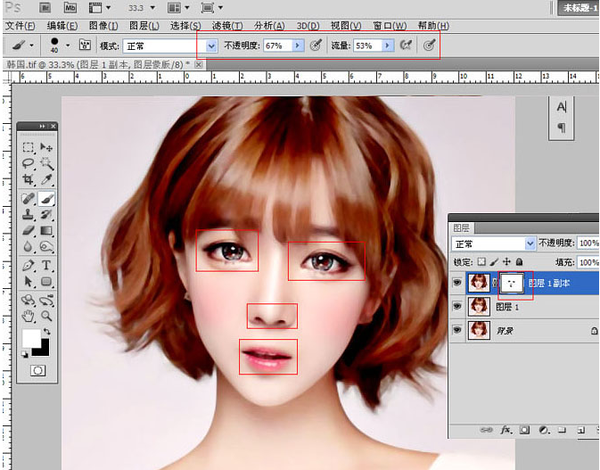The height and width of the screenshot is (470, 600).
Task: Toggle visibility of the 背景 layer
Action: point(458,329)
